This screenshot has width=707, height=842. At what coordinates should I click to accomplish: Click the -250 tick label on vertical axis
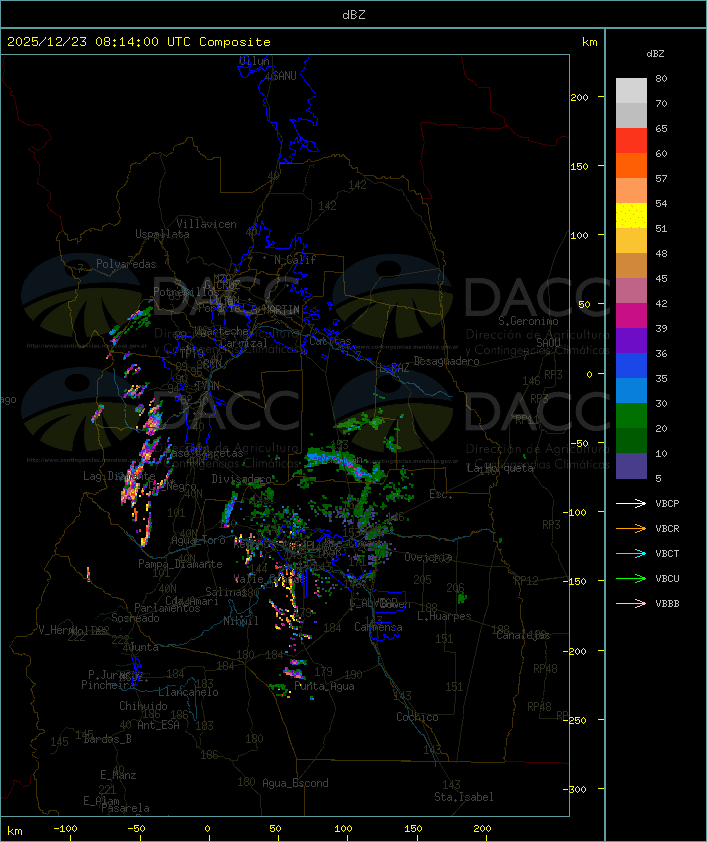(x=577, y=720)
